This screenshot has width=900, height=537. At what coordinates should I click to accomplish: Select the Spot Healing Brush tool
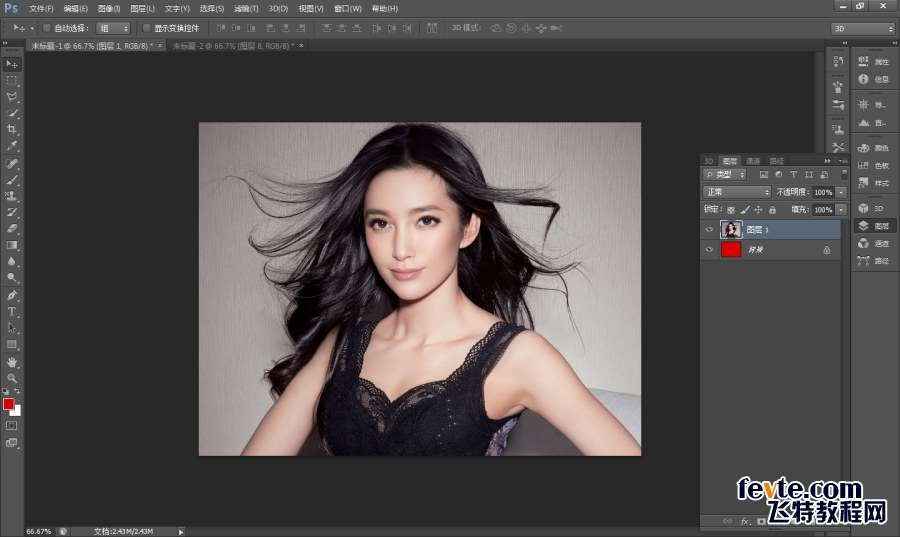(x=11, y=164)
